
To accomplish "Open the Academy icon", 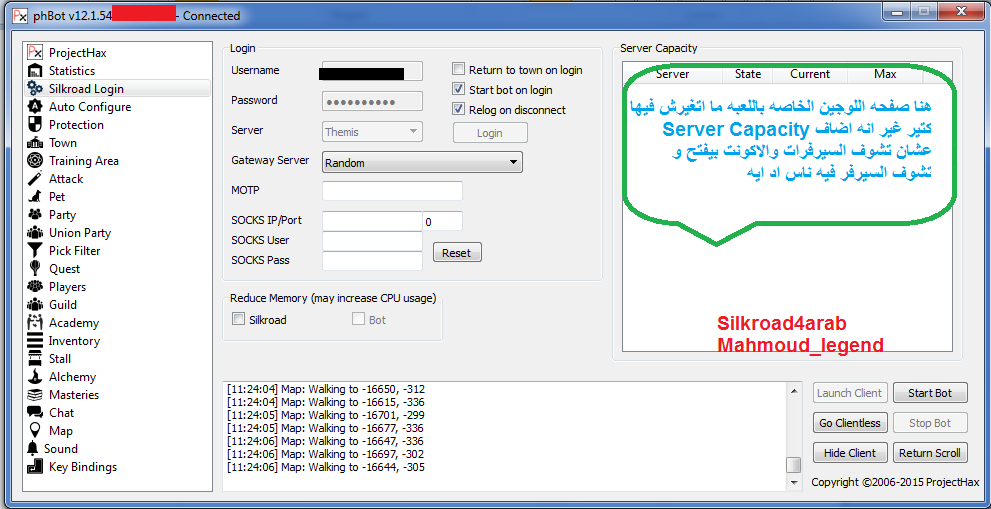I will pos(35,323).
